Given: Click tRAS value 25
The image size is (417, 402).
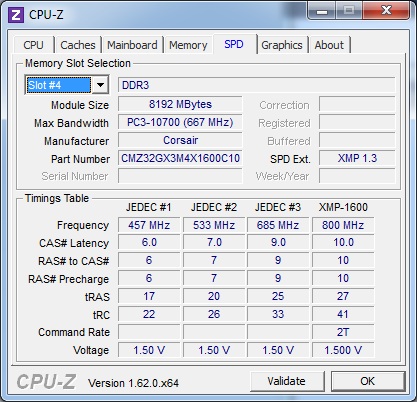Looking at the screenshot, I should 278,296.
